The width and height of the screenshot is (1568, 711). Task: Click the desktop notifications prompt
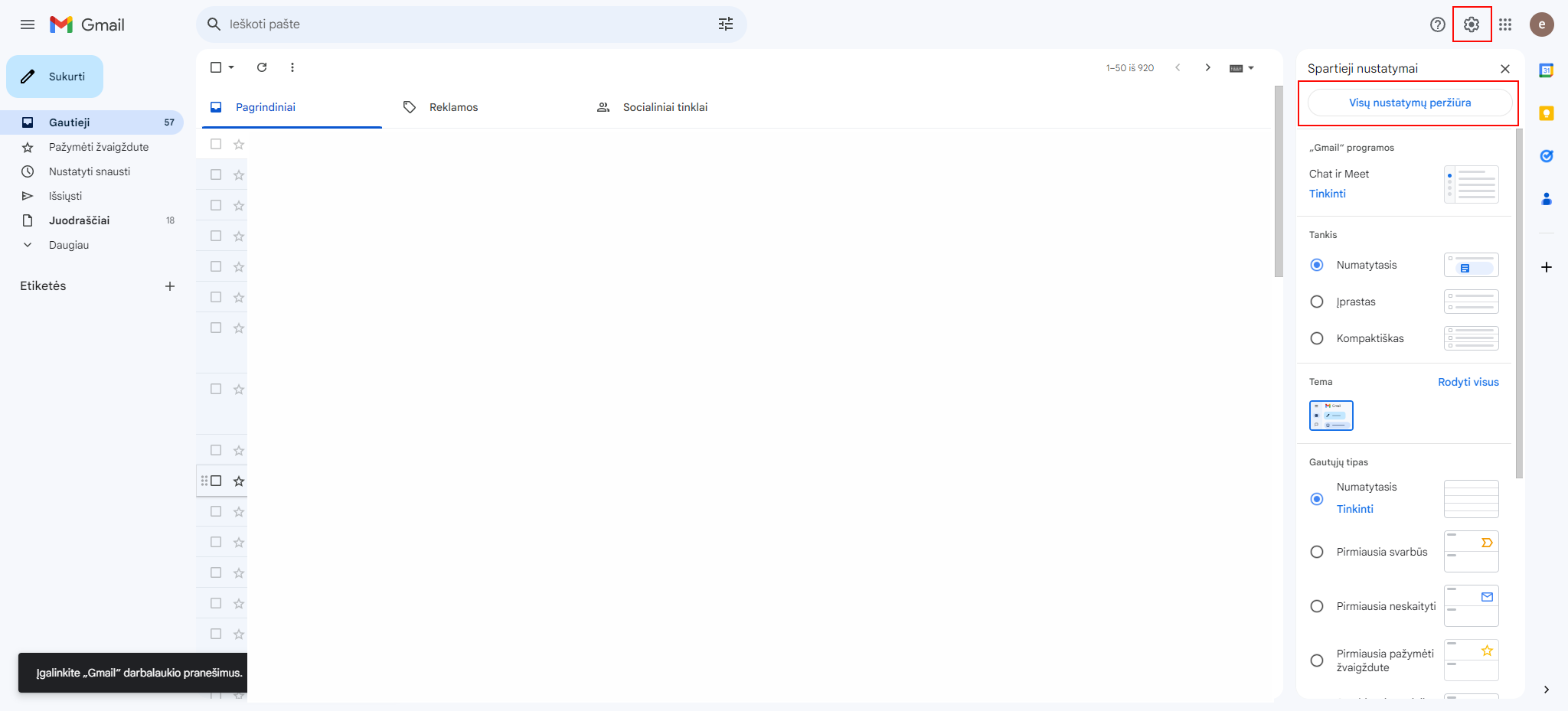[x=133, y=673]
